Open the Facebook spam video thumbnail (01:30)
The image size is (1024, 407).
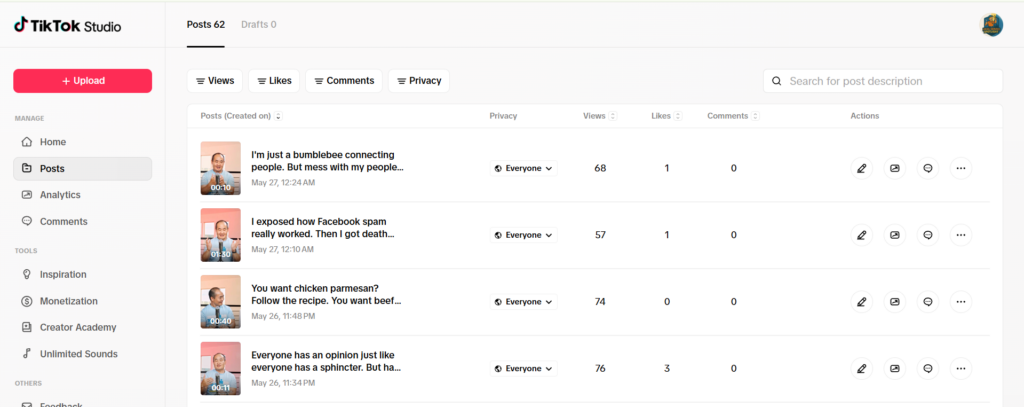coord(221,235)
